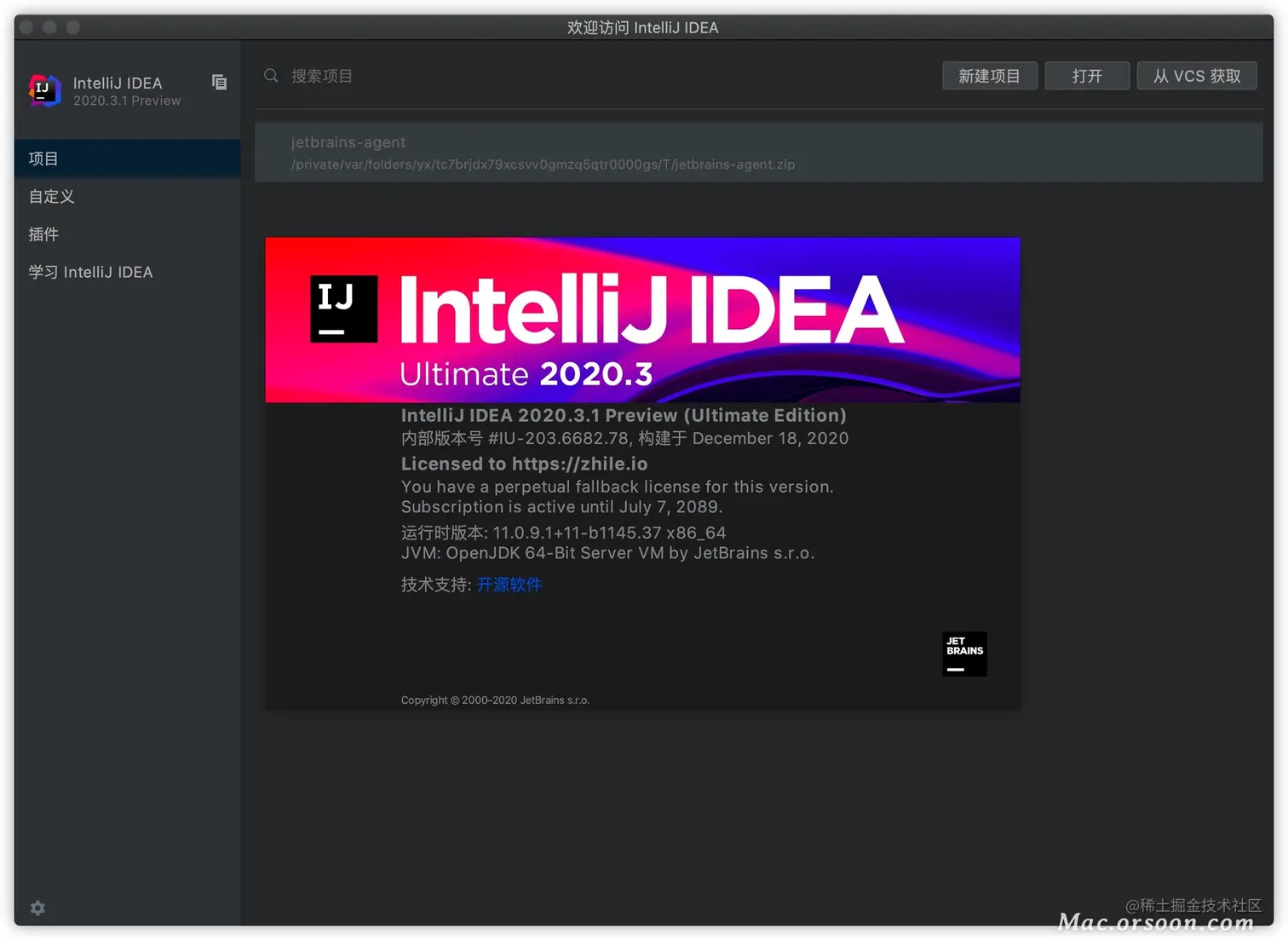Click the 打开 button
The height and width of the screenshot is (940, 1288).
(1087, 76)
